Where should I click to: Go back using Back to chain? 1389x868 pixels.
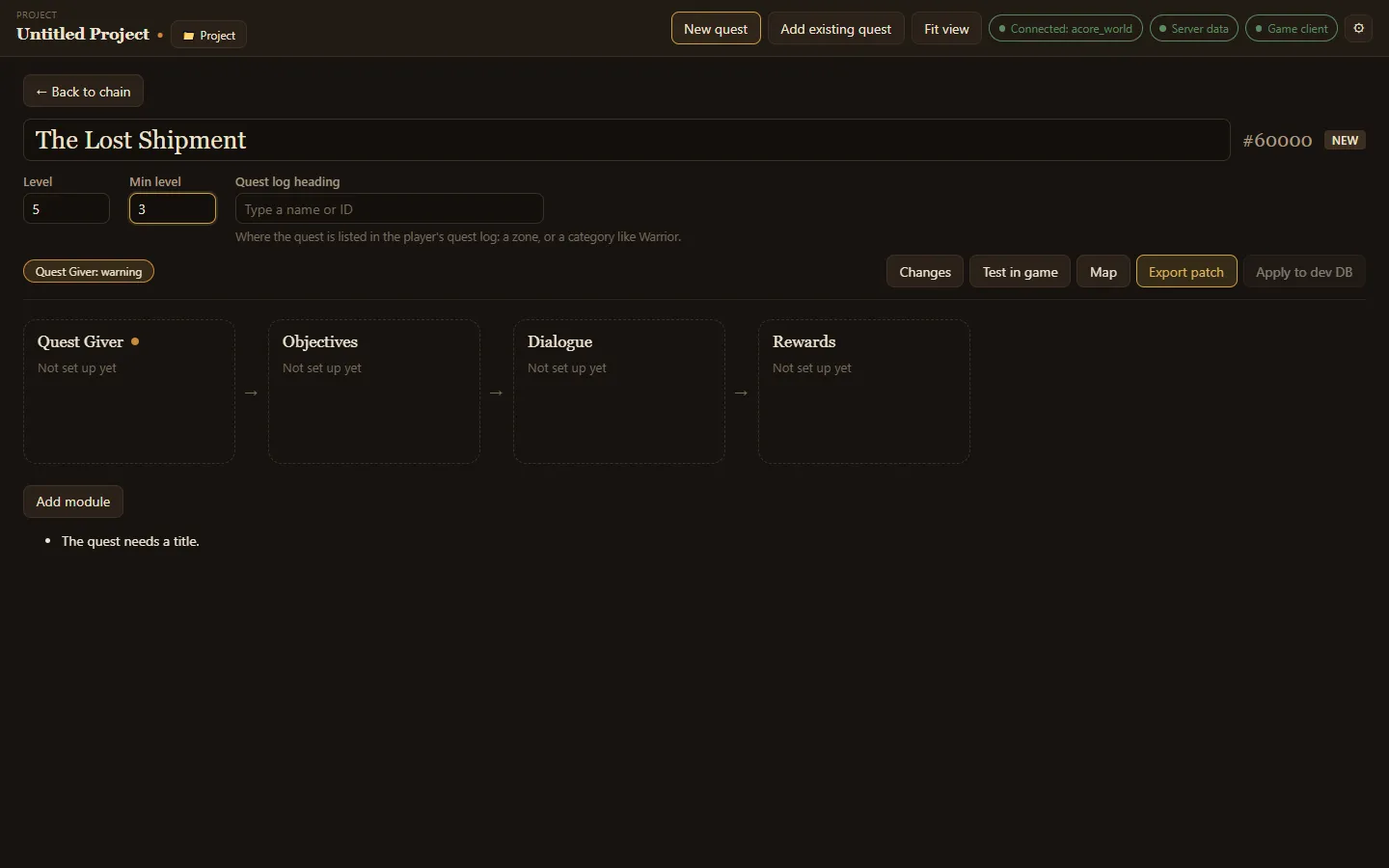(x=83, y=92)
